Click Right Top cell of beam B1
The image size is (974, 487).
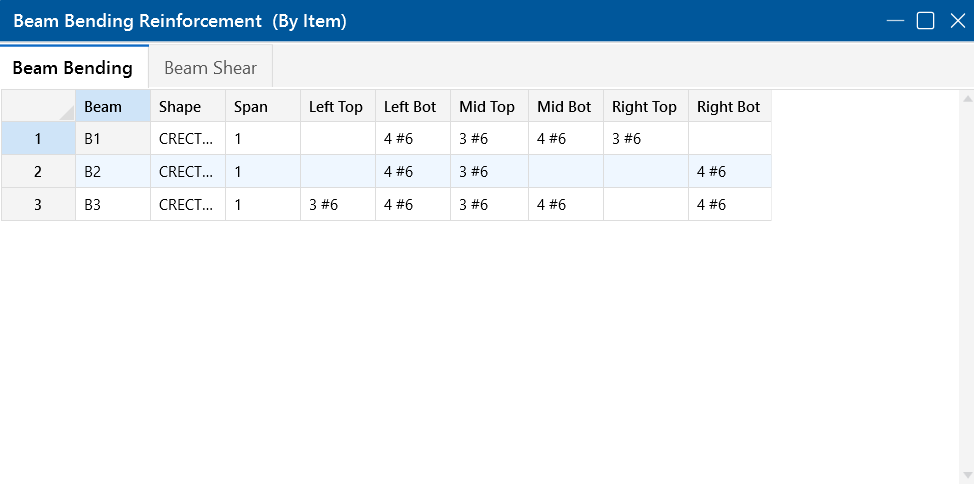click(645, 139)
